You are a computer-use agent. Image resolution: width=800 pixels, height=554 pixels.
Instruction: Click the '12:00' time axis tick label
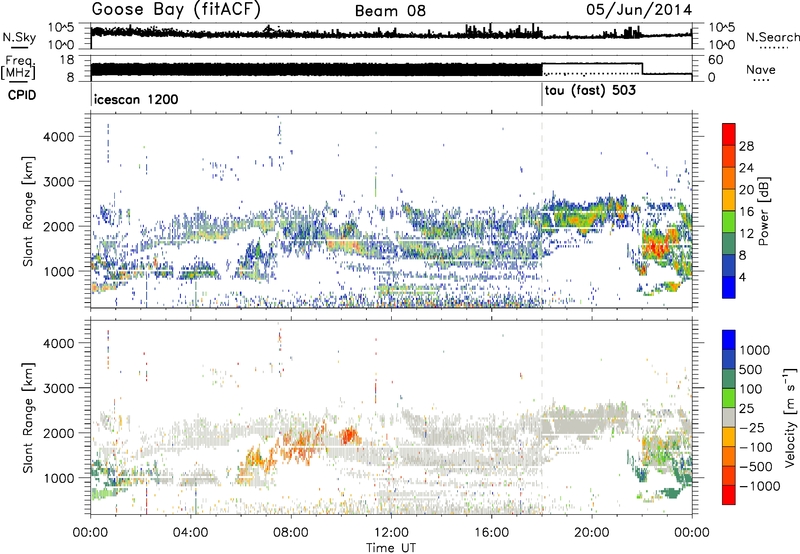[391, 533]
